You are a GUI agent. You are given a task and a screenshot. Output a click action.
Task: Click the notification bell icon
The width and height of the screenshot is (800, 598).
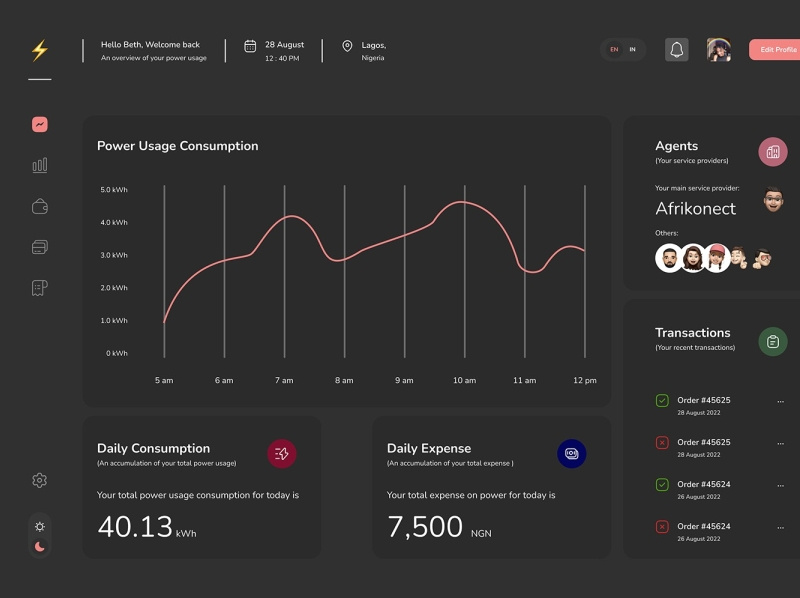tap(677, 50)
